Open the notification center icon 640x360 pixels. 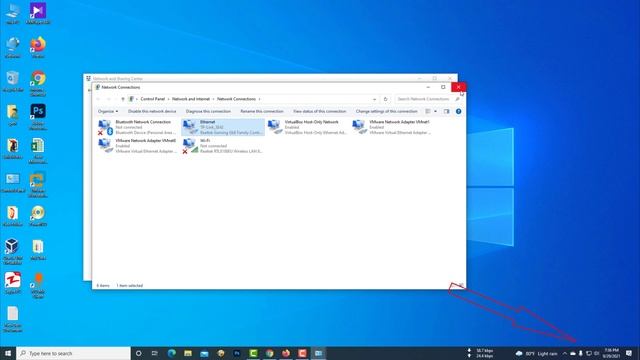(629, 353)
